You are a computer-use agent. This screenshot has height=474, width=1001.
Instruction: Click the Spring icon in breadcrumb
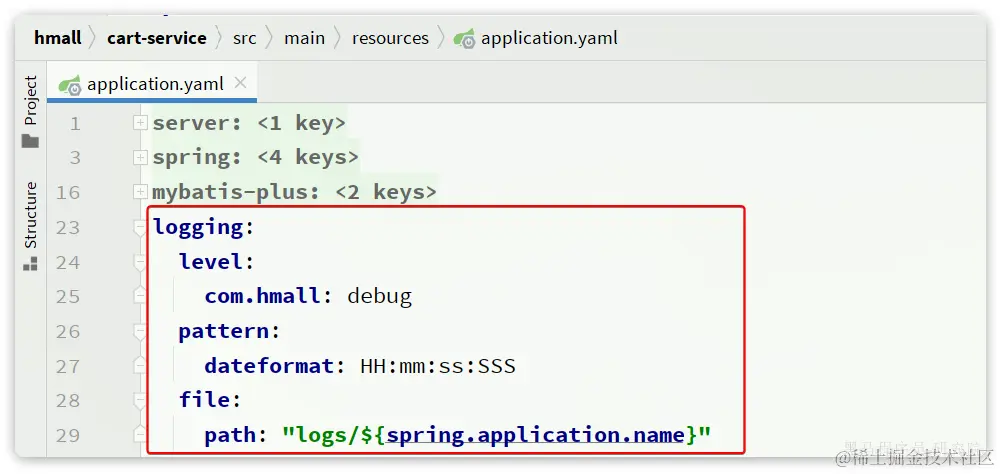[x=464, y=40]
